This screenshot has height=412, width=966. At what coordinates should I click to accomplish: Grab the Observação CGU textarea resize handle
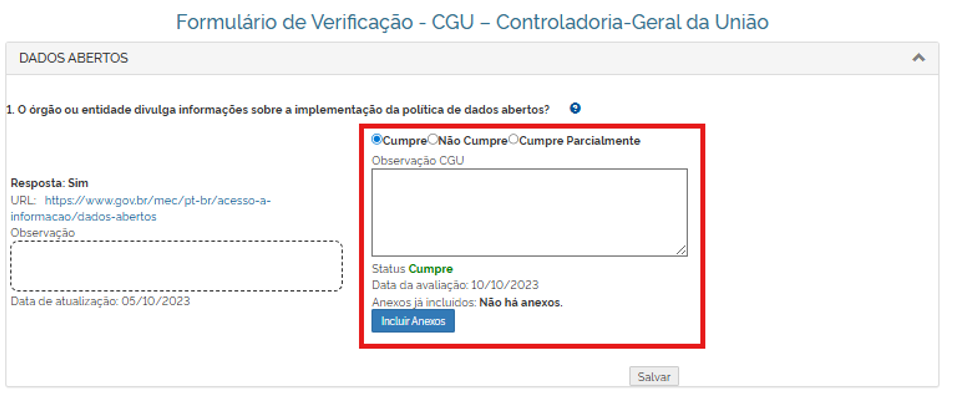[683, 251]
